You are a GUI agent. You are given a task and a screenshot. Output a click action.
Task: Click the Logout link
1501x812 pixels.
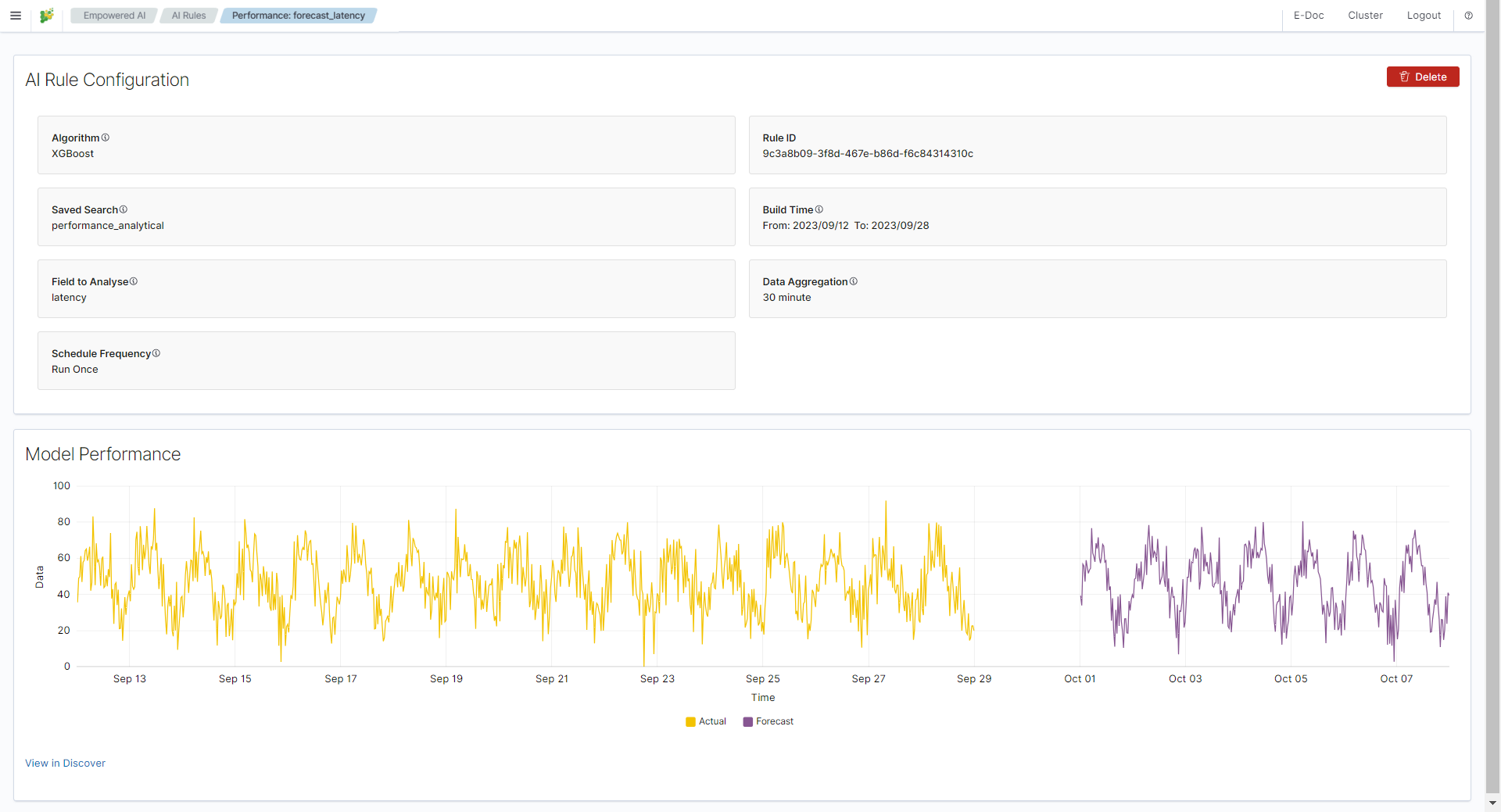point(1424,16)
